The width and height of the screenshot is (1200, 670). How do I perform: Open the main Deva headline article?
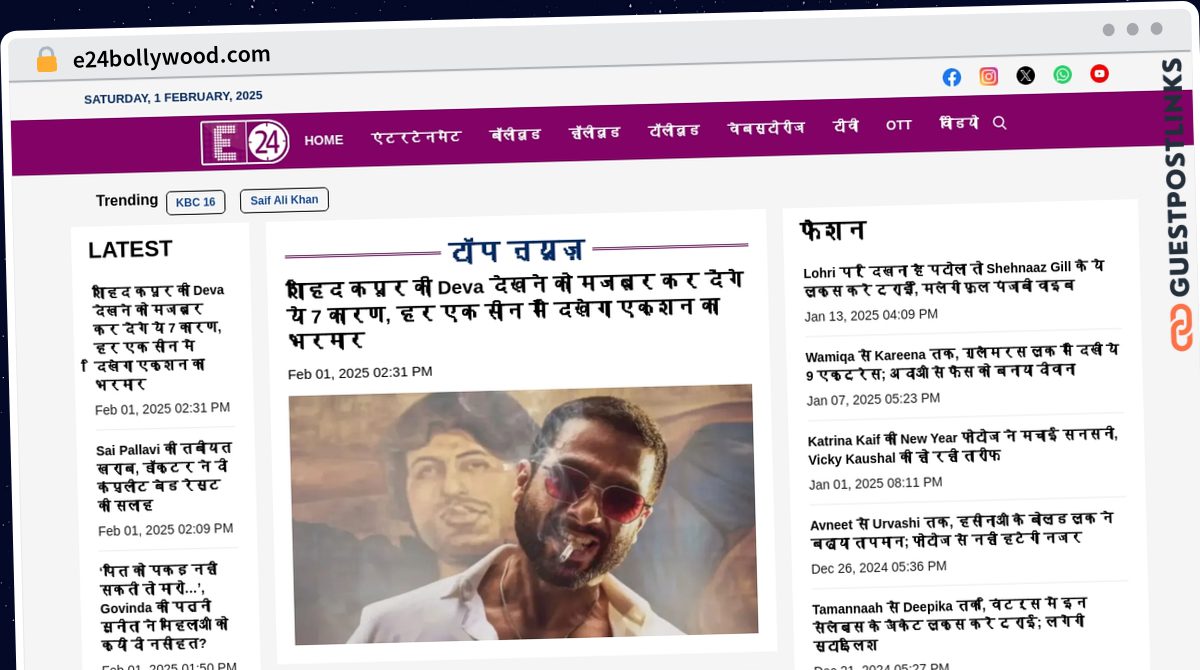click(x=516, y=309)
